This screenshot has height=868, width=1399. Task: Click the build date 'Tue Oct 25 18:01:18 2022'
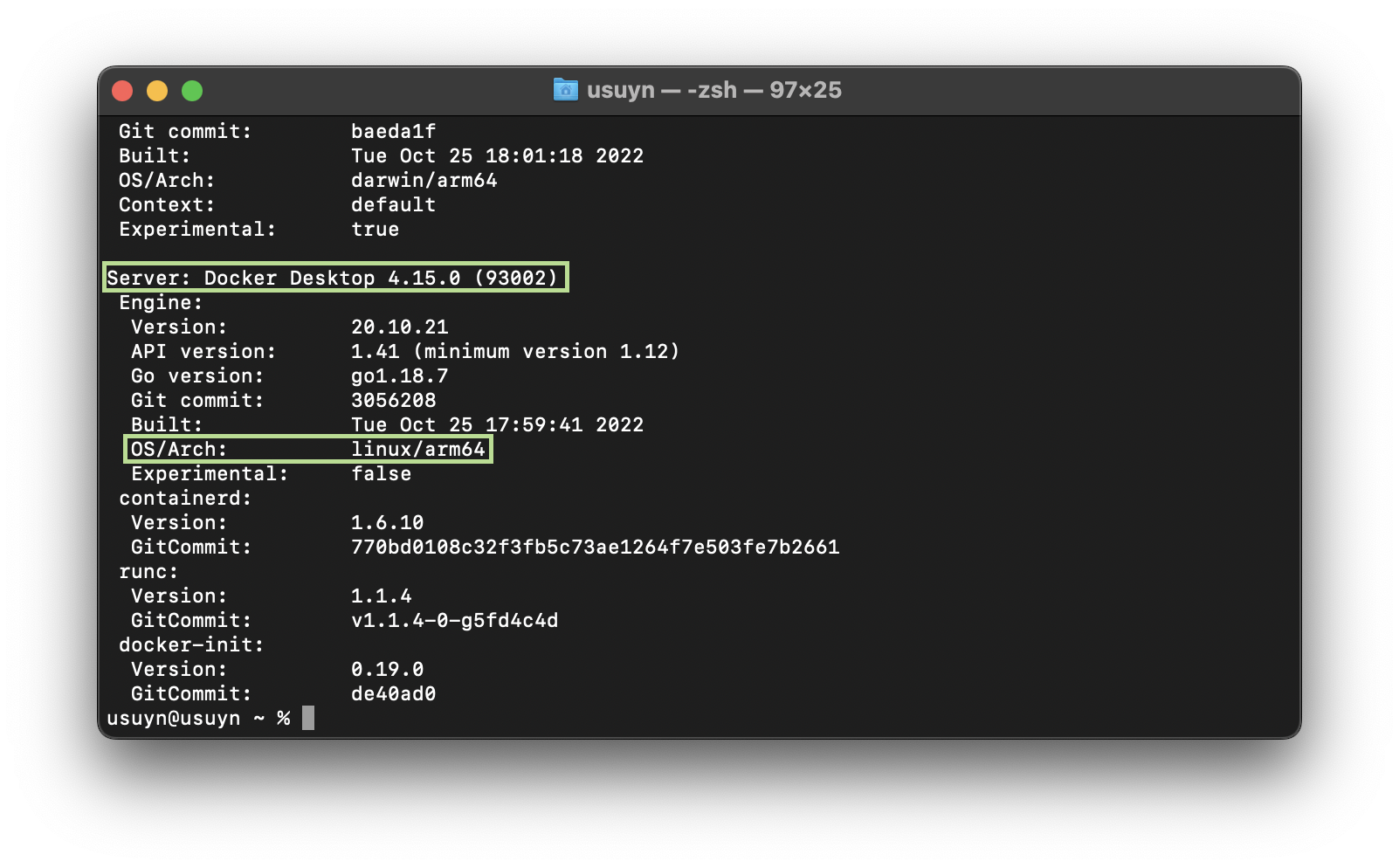[x=497, y=155]
